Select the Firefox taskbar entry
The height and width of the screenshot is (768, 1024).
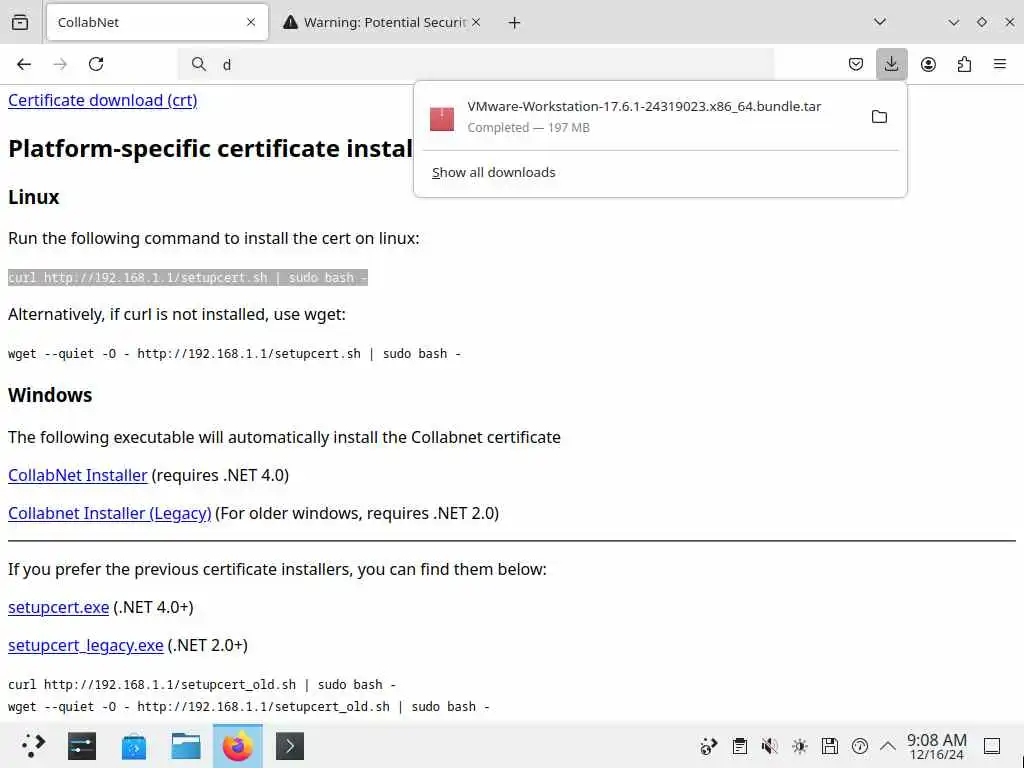coord(238,746)
